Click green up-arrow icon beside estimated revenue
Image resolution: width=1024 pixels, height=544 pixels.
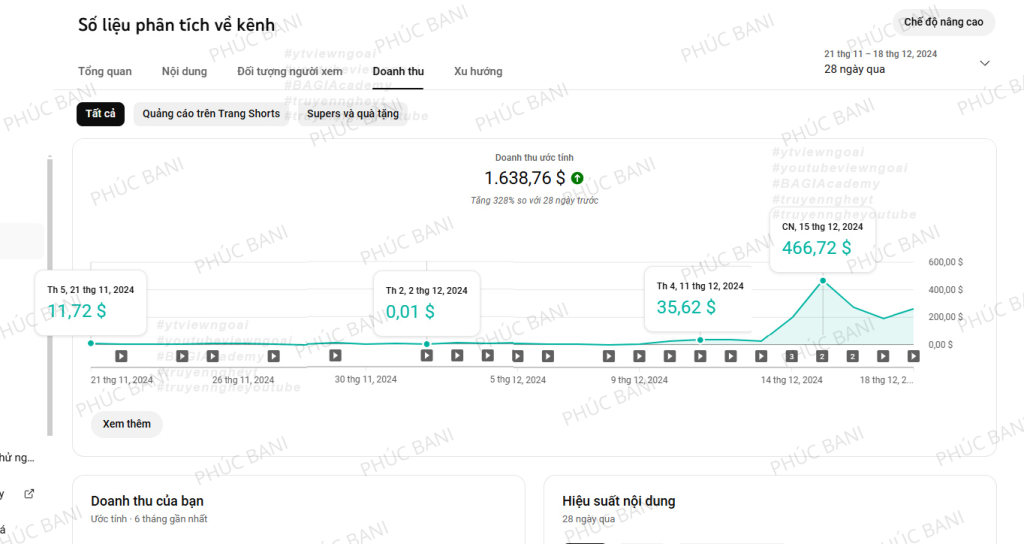(577, 178)
